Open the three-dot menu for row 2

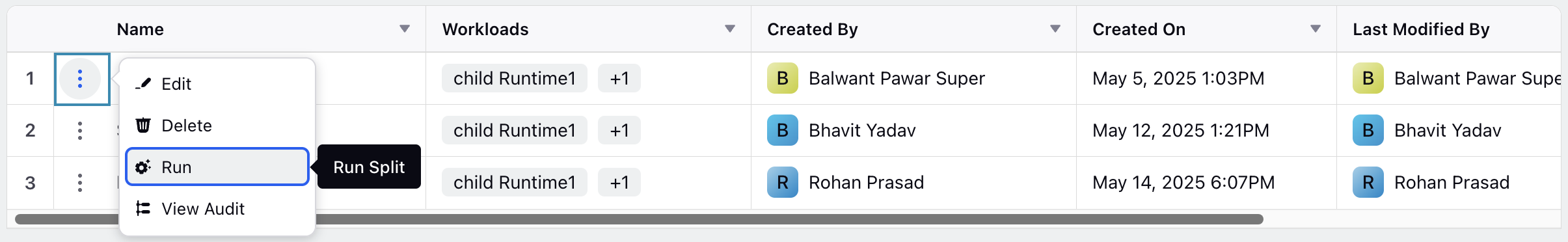pos(80,131)
